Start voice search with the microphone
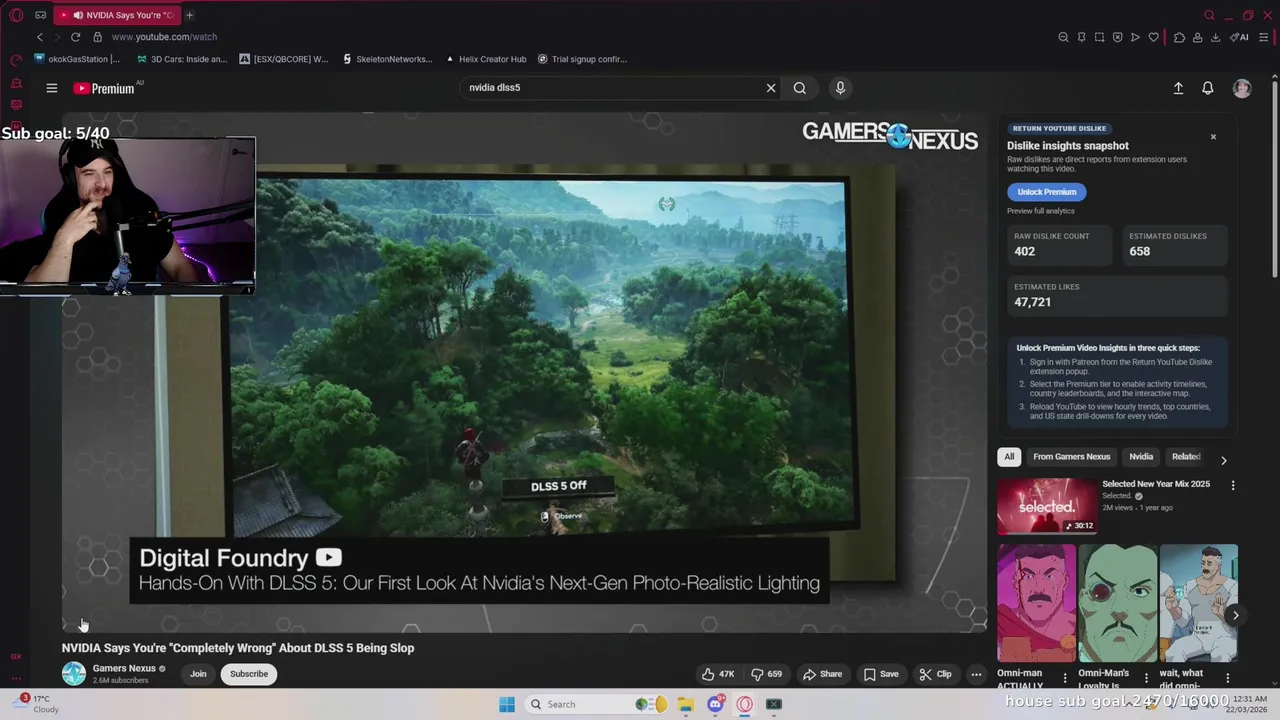Image resolution: width=1280 pixels, height=720 pixels. coord(840,88)
